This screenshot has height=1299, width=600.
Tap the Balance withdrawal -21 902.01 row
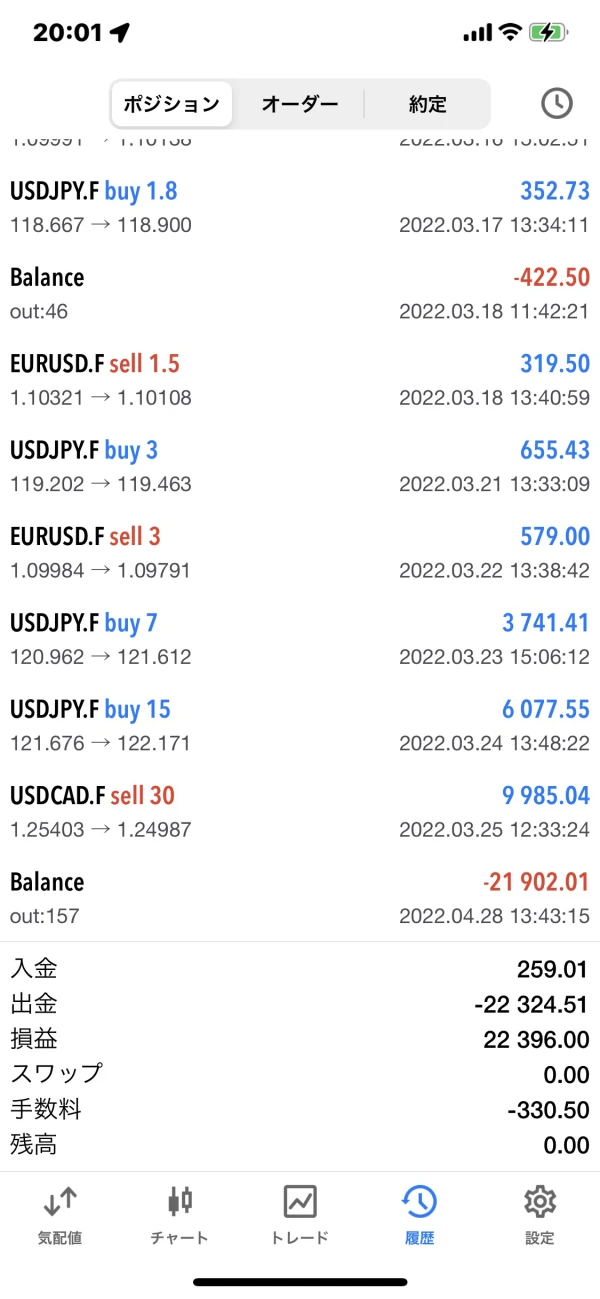tap(300, 898)
